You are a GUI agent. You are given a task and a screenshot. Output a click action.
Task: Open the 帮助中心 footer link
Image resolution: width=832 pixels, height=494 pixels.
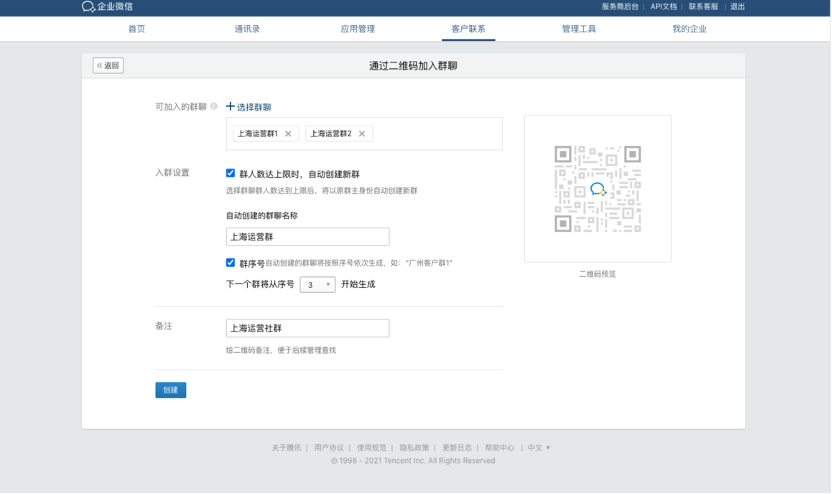(499, 448)
